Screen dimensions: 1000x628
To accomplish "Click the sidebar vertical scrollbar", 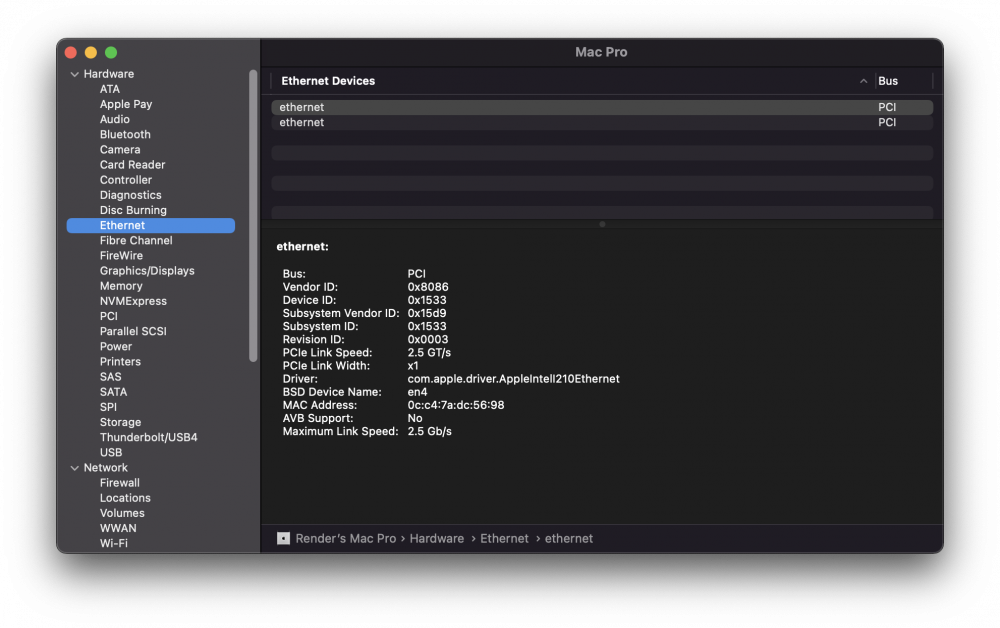I will [253, 215].
